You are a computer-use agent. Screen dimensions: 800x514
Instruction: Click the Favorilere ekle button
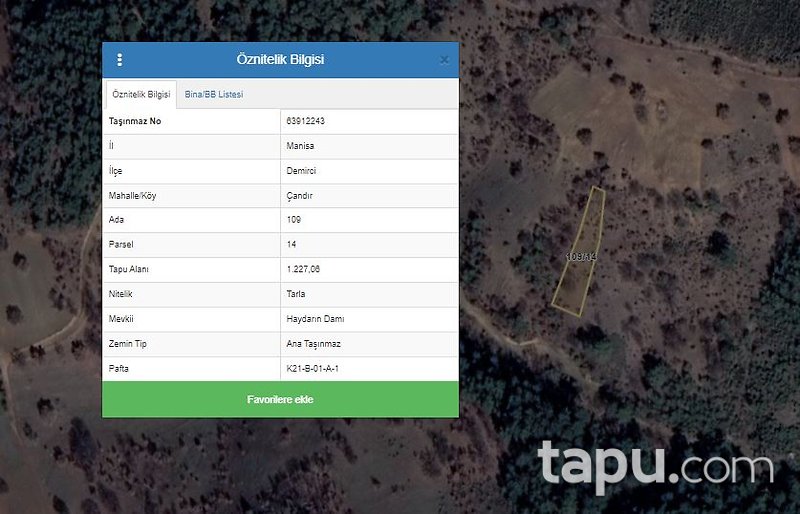coord(280,400)
